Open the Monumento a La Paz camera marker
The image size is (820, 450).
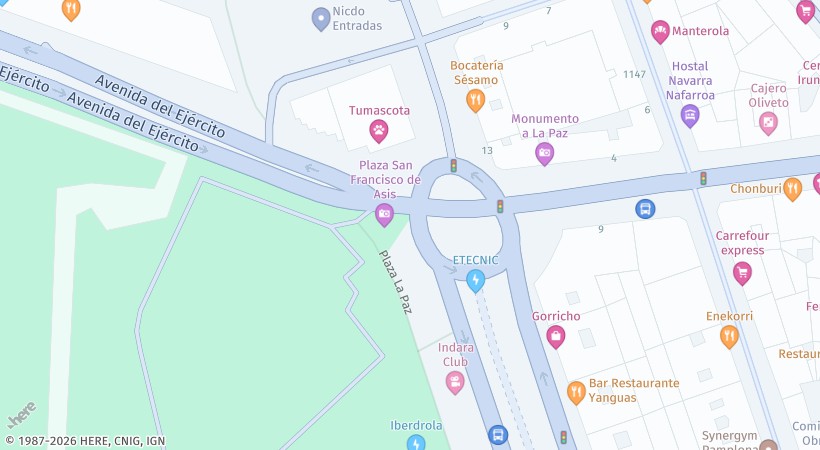point(544,154)
